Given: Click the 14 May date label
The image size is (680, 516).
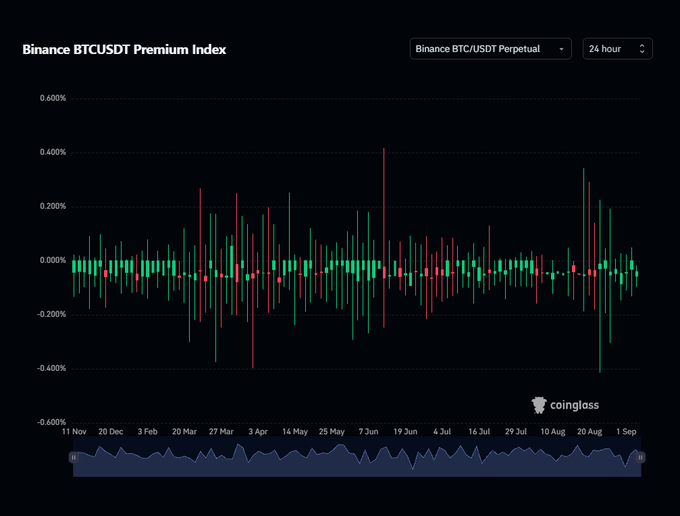Looking at the screenshot, I should (x=295, y=431).
